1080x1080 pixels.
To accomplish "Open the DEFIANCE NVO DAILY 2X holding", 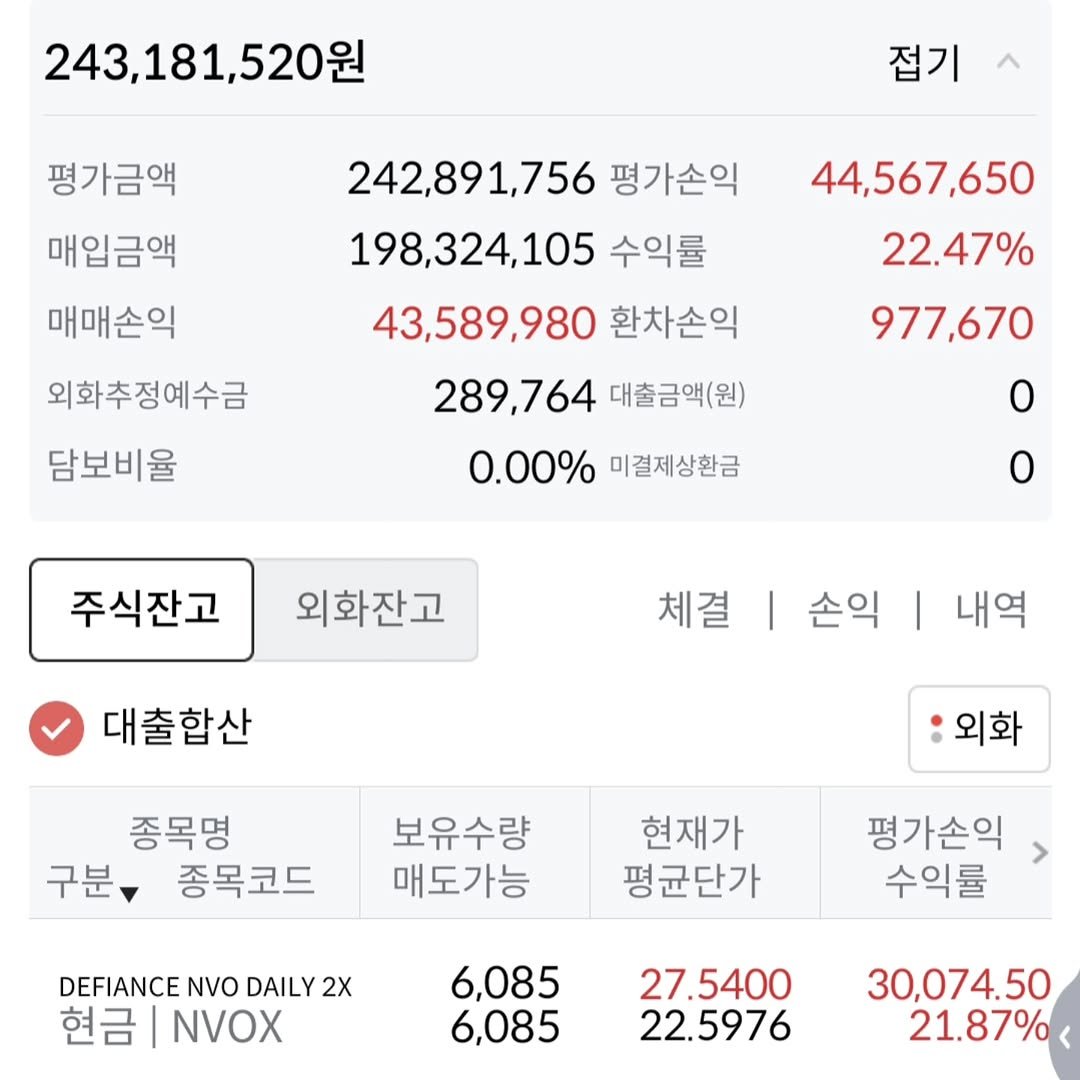I will pyautogui.click(x=205, y=986).
